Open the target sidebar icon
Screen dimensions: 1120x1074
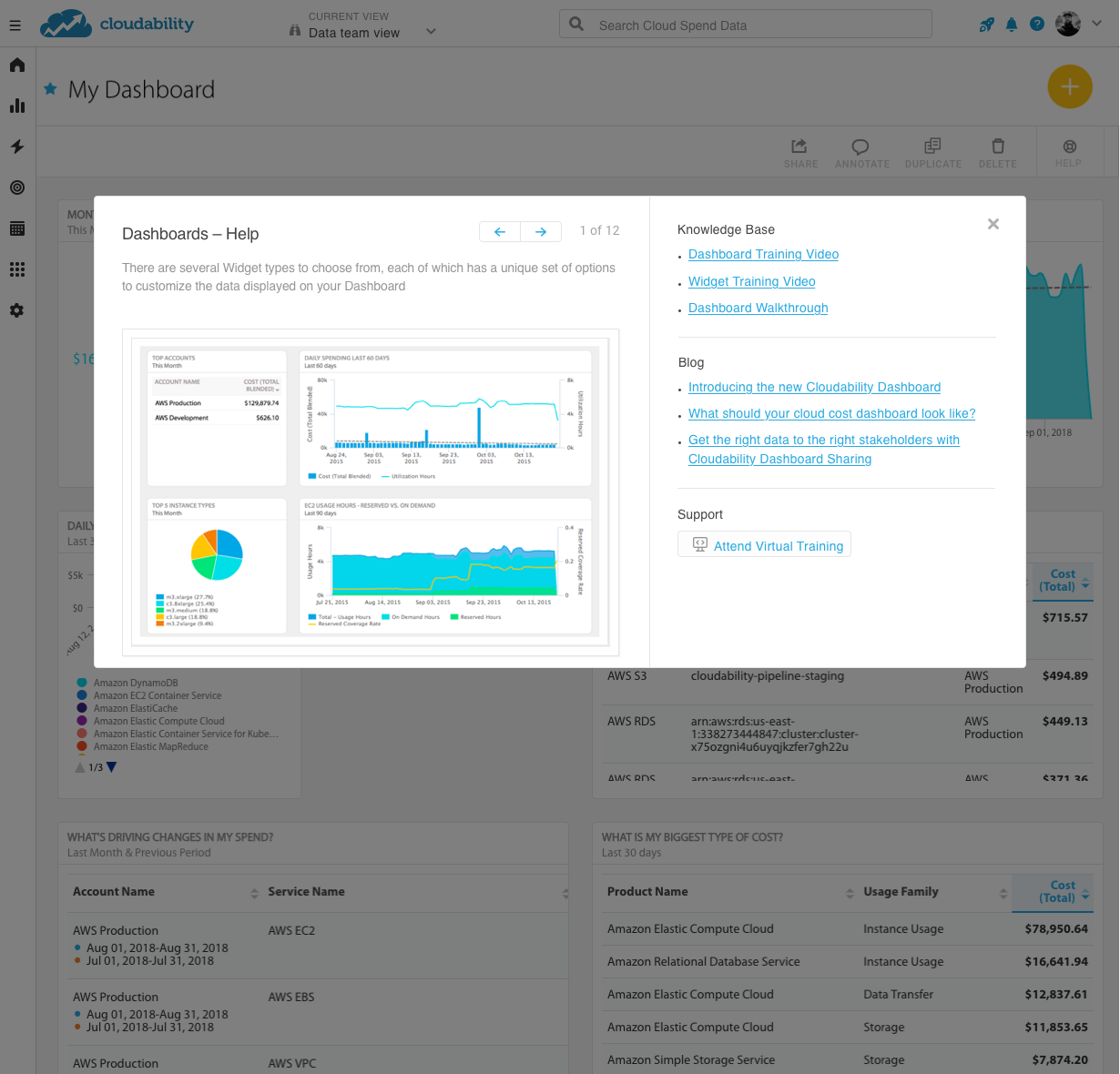[17, 187]
